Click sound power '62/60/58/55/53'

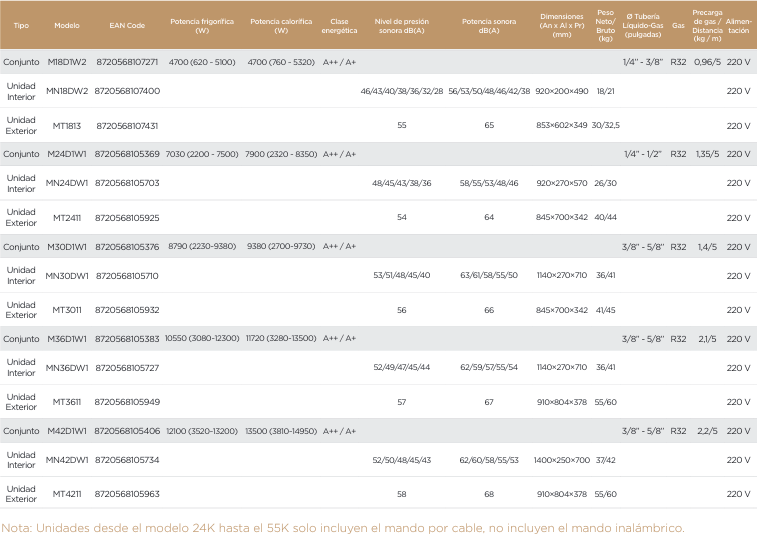coord(489,460)
